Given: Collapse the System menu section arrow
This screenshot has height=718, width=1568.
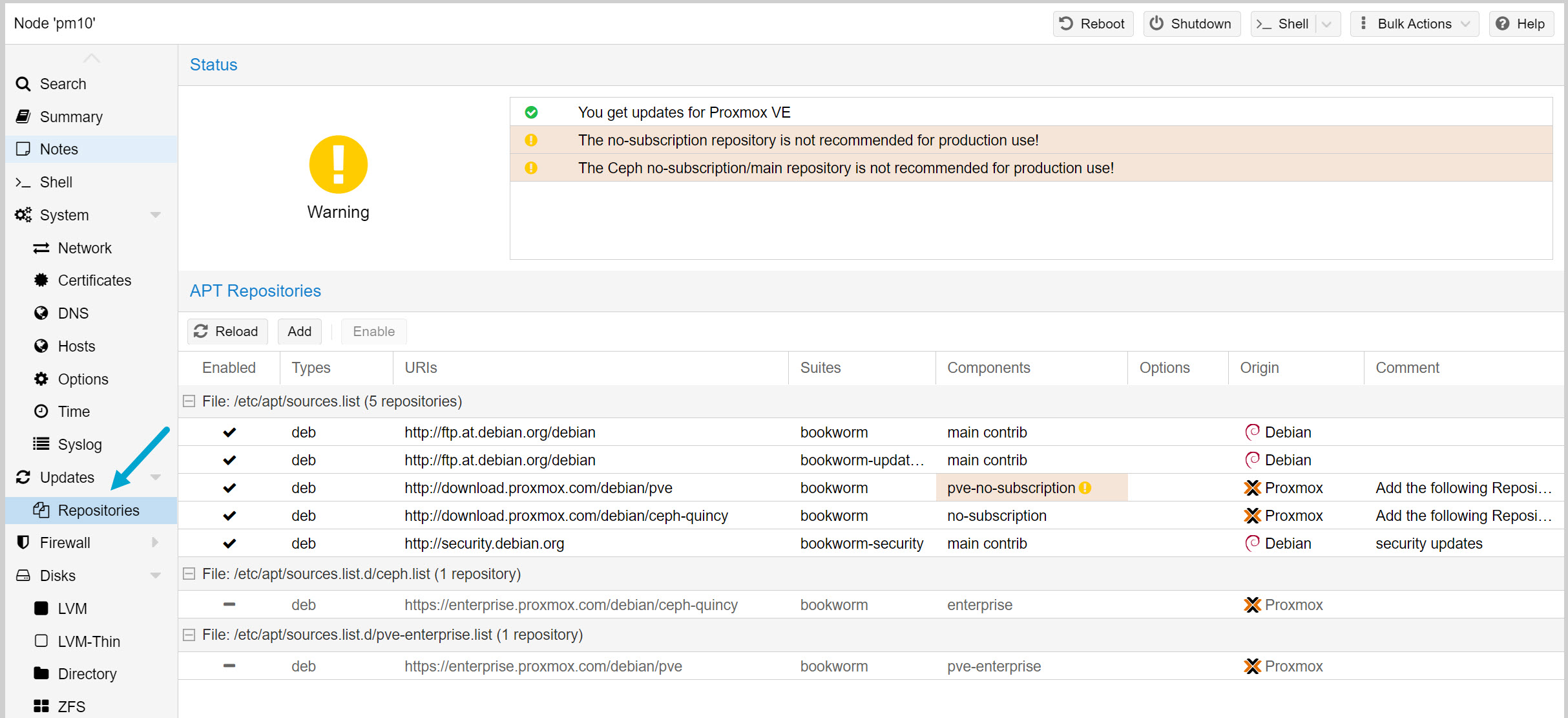Looking at the screenshot, I should [155, 215].
